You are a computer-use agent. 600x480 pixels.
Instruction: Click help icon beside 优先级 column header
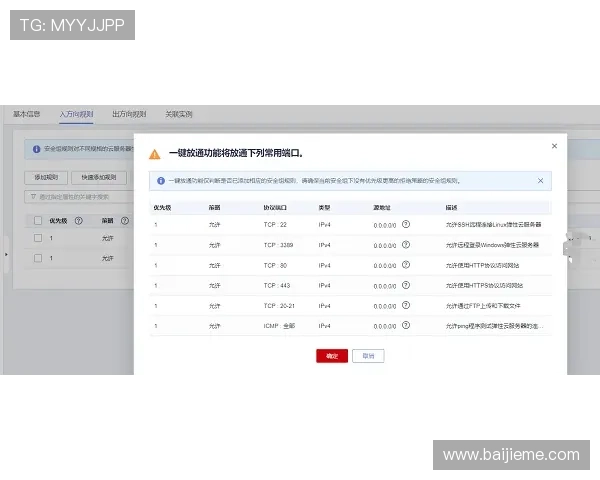tap(78, 220)
